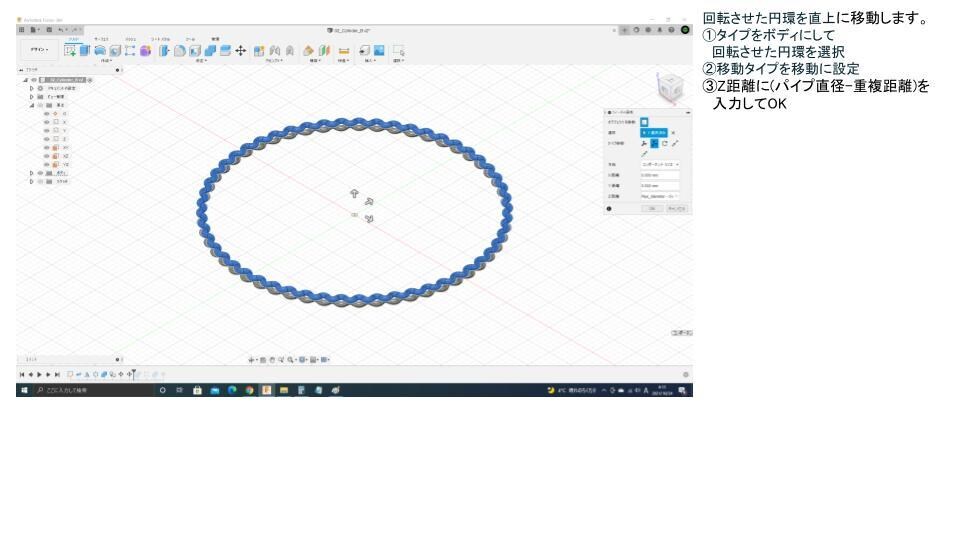Click the Move/Copy four-arrow icon in toolbar
960x540 pixels.
241,51
